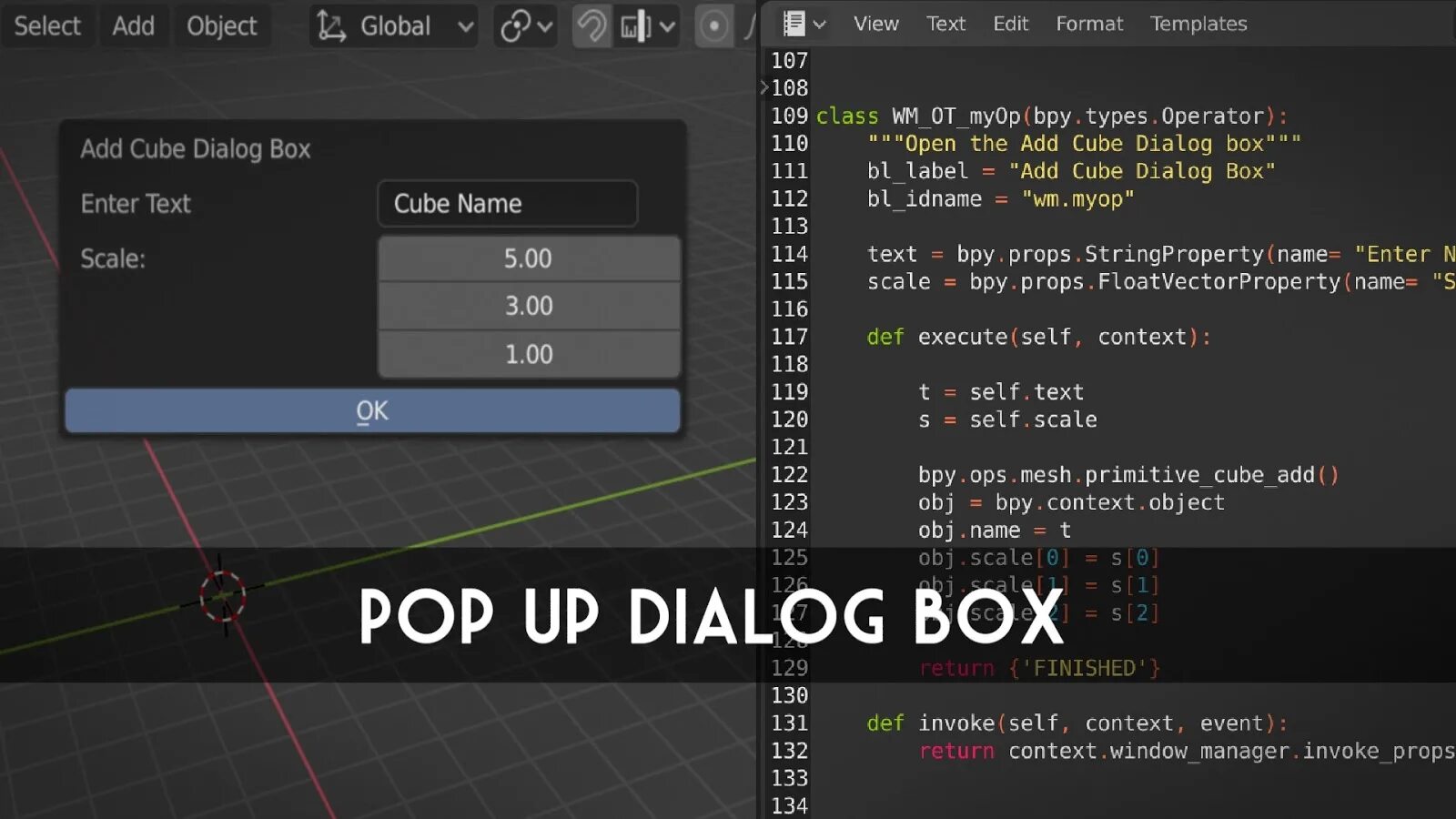
Task: Click the Scale X field showing 5.00
Action: [529, 258]
